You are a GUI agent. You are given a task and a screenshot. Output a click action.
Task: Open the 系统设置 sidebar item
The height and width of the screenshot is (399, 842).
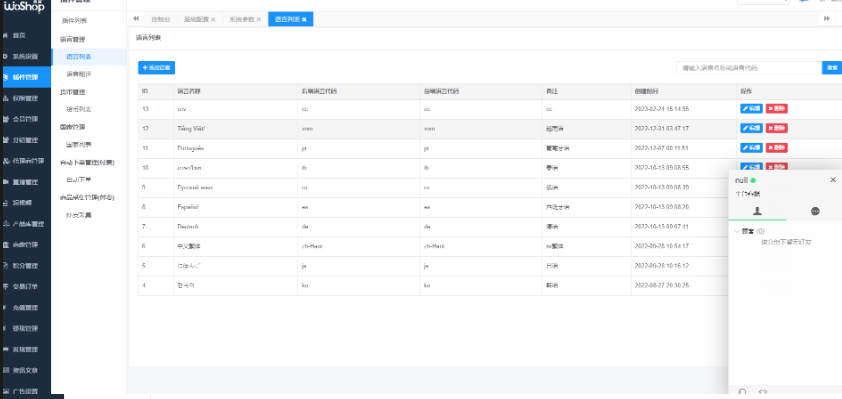25,56
